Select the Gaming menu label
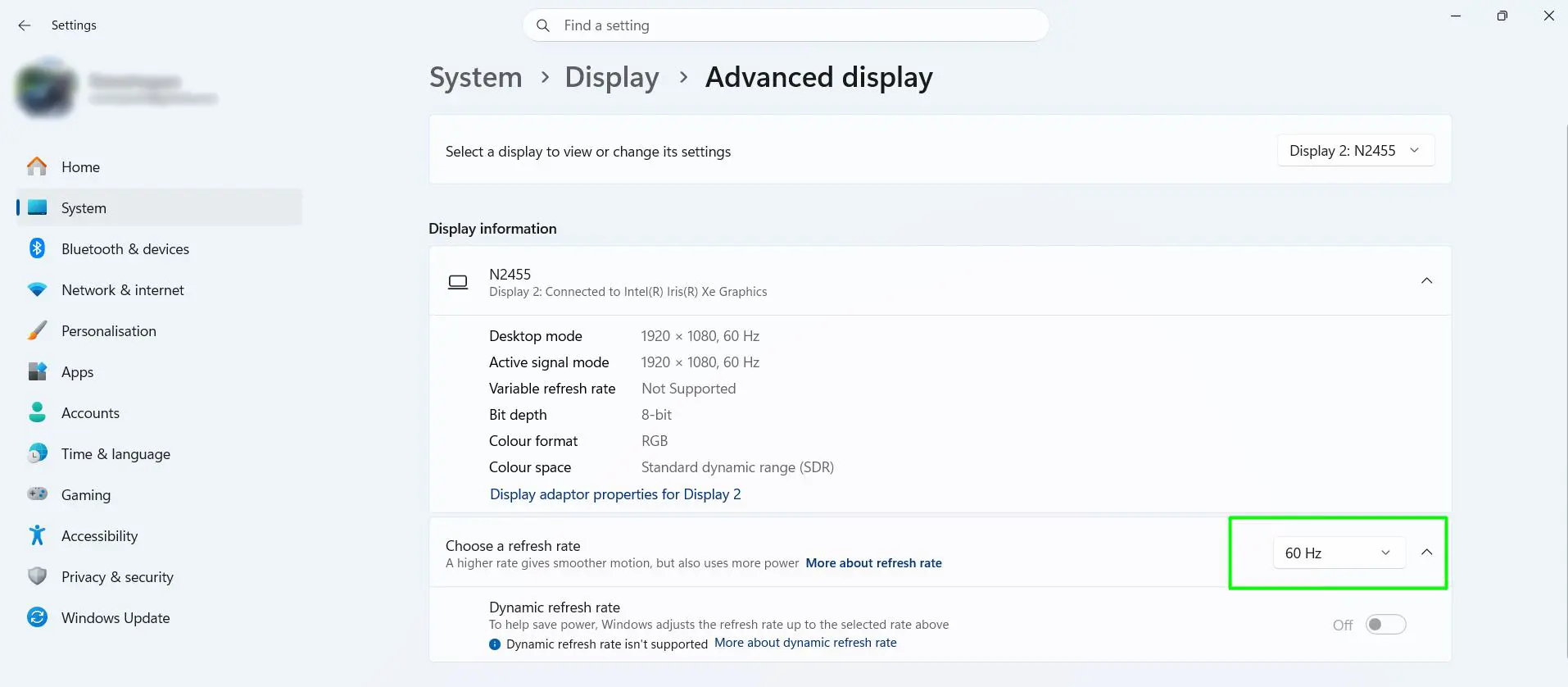The height and width of the screenshot is (687, 1568). pyautogui.click(x=86, y=494)
